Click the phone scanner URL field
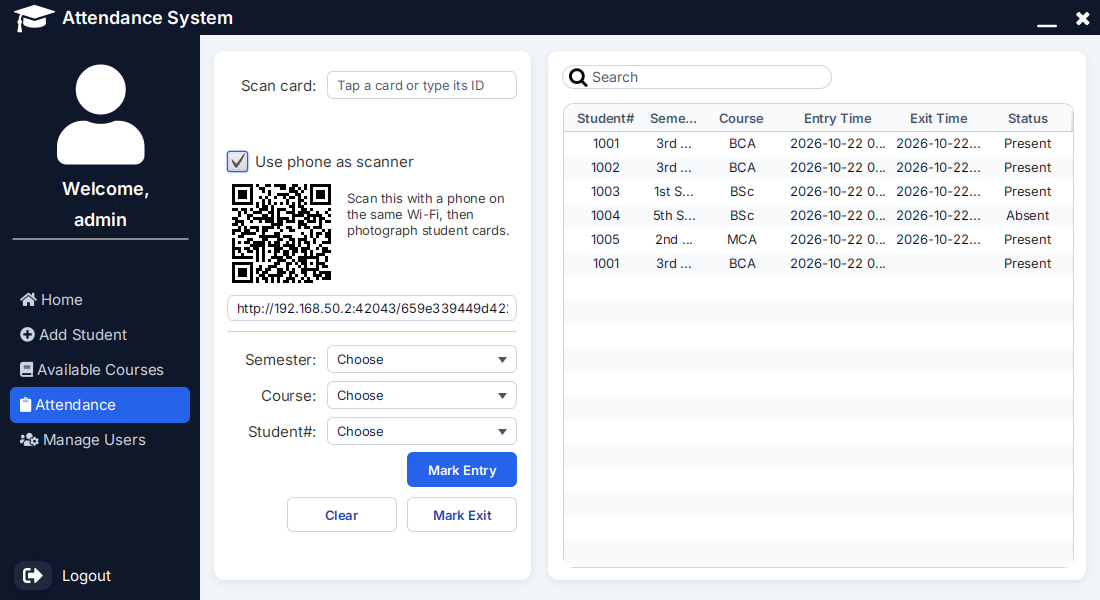This screenshot has height=600, width=1100. [372, 308]
